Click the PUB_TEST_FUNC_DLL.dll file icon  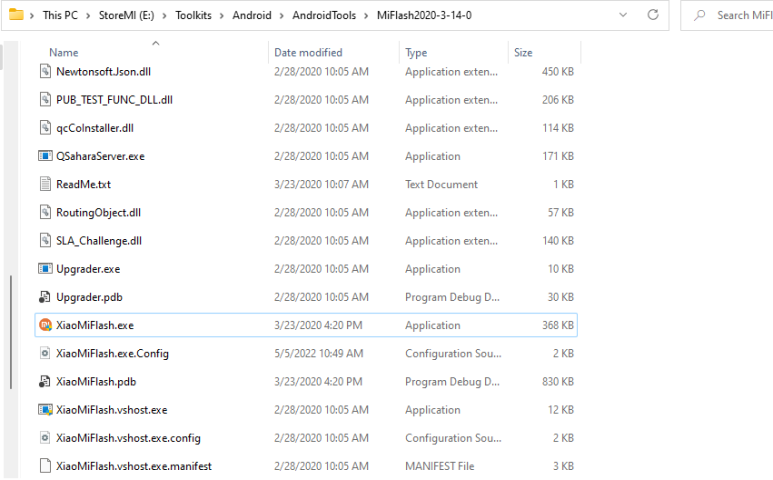[45, 100]
